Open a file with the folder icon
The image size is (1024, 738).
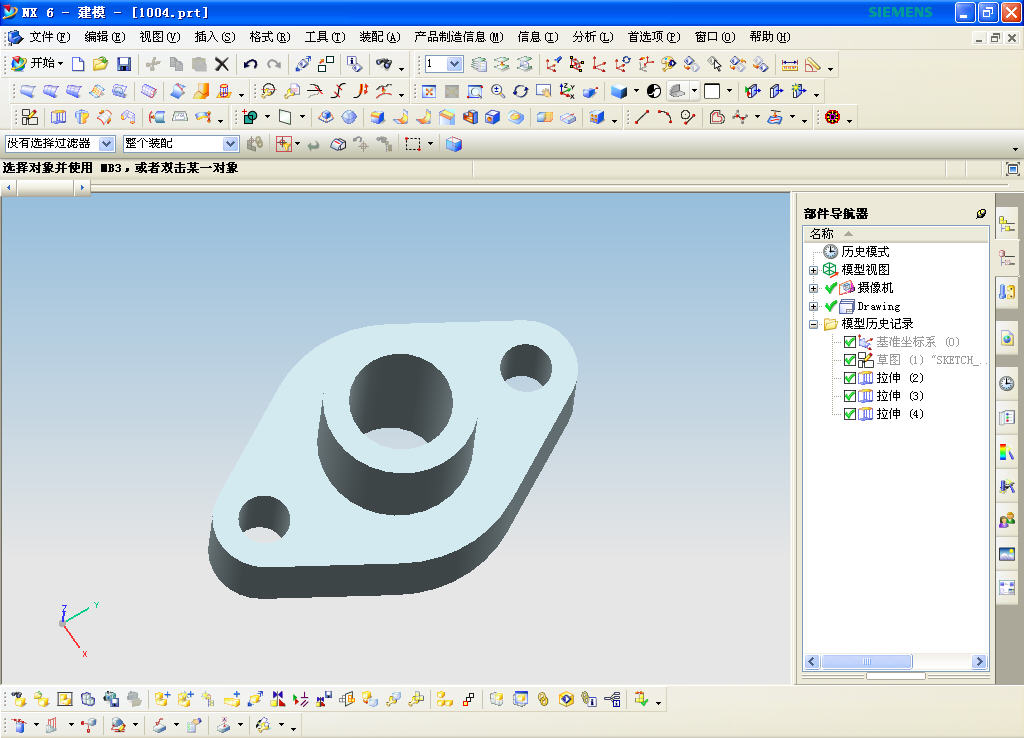point(100,64)
